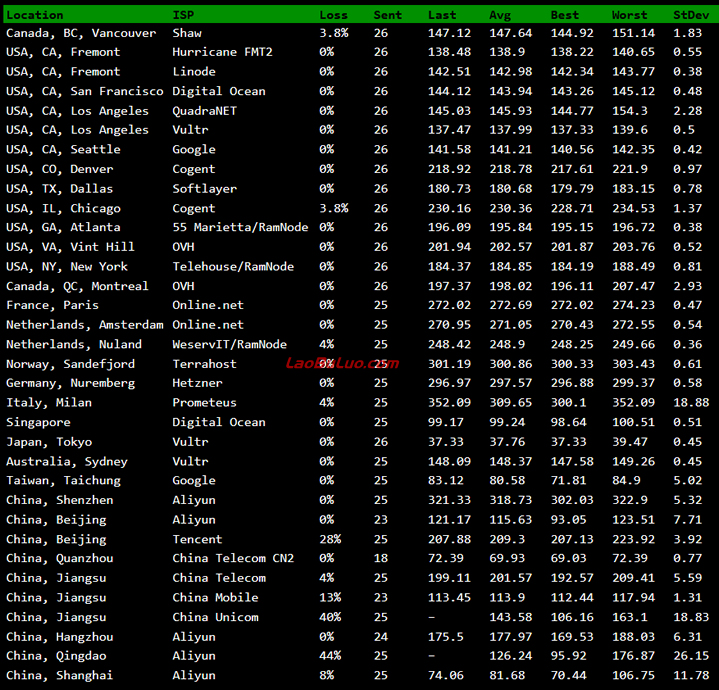Click the Location column header
This screenshot has height=690, width=719.
[x=35, y=15]
